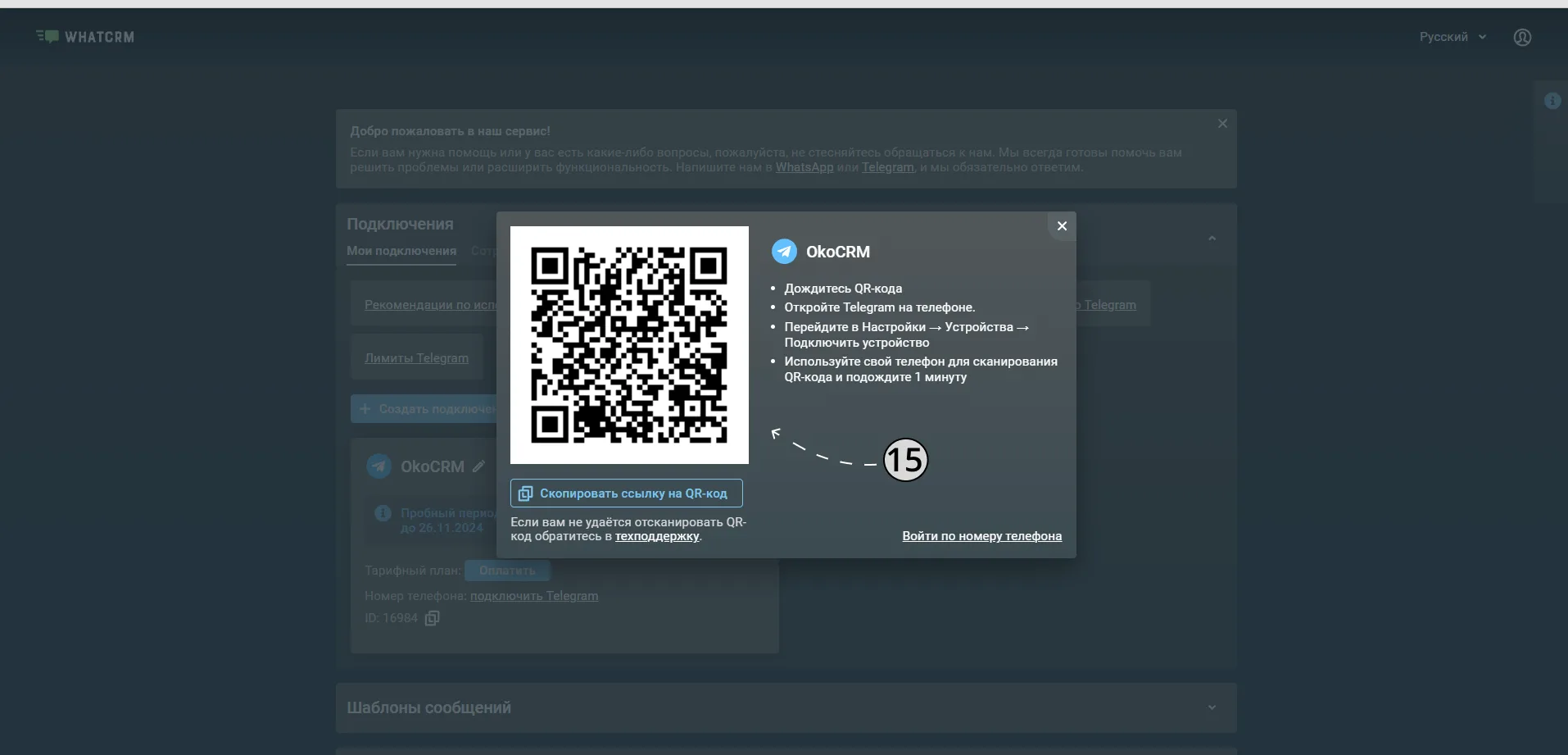Screen dimensions: 1568x755
Task: Click the Создать подключение button
Action: coord(424,409)
